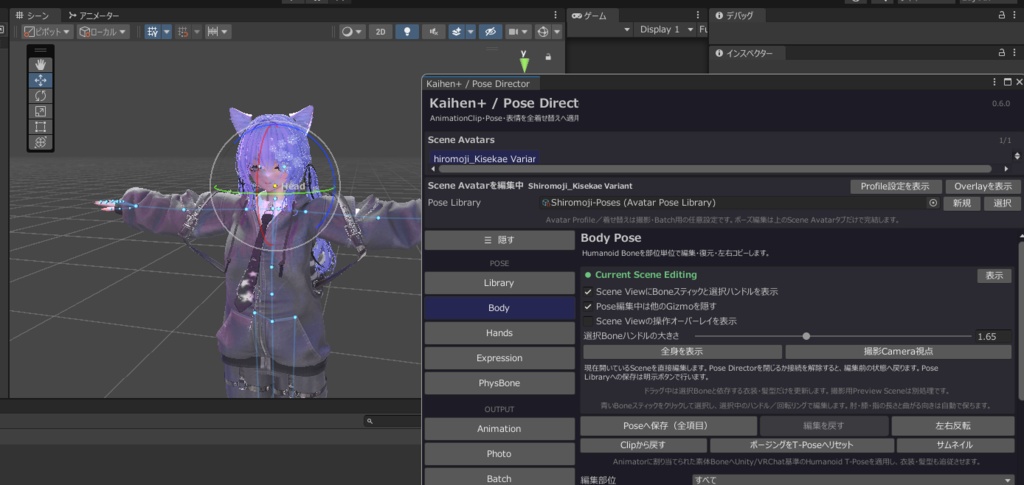Image resolution: width=1024 pixels, height=485 pixels.
Task: Lock the Inspector panel
Action: (1001, 53)
